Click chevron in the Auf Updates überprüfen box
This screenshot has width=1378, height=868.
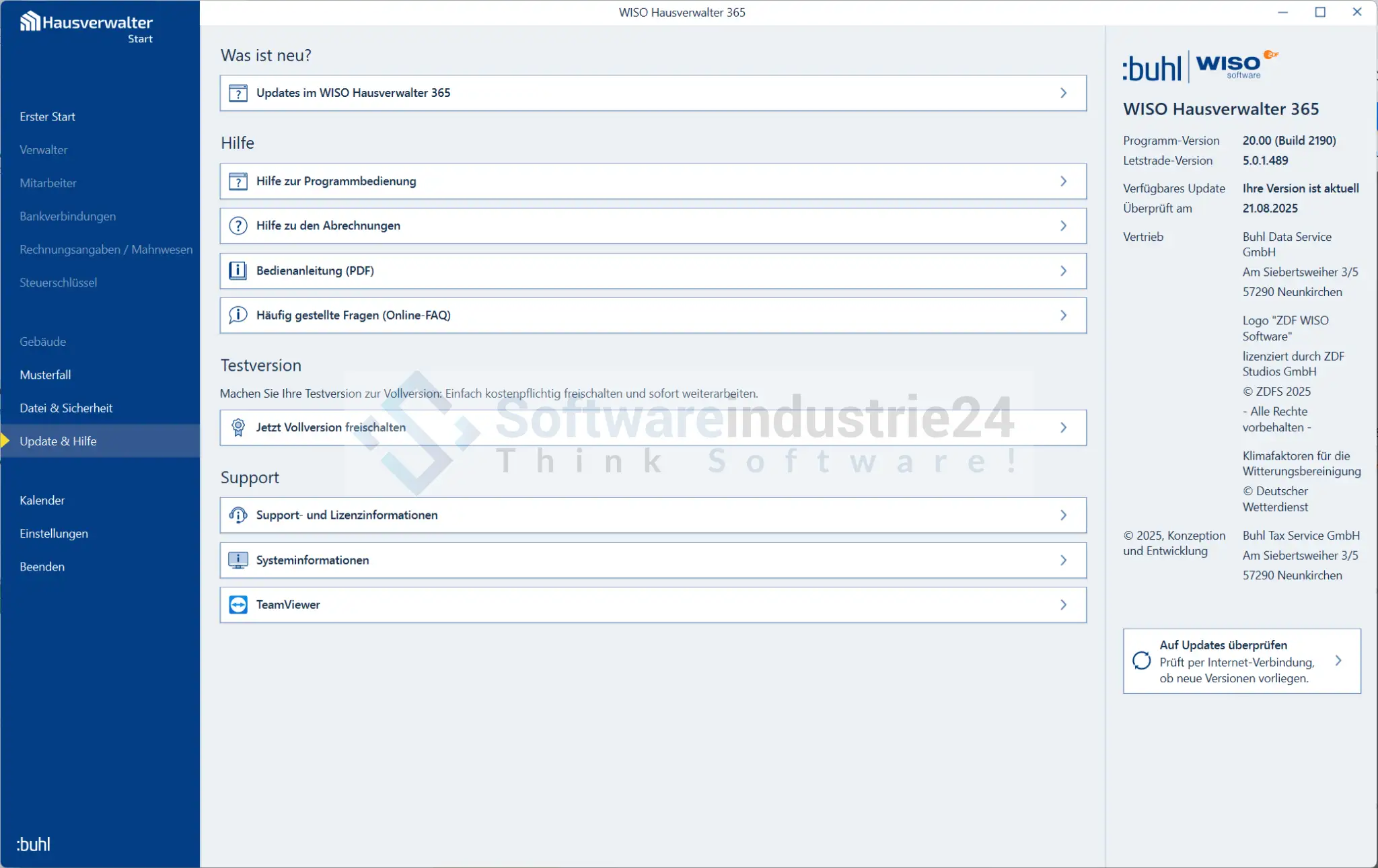pos(1338,661)
